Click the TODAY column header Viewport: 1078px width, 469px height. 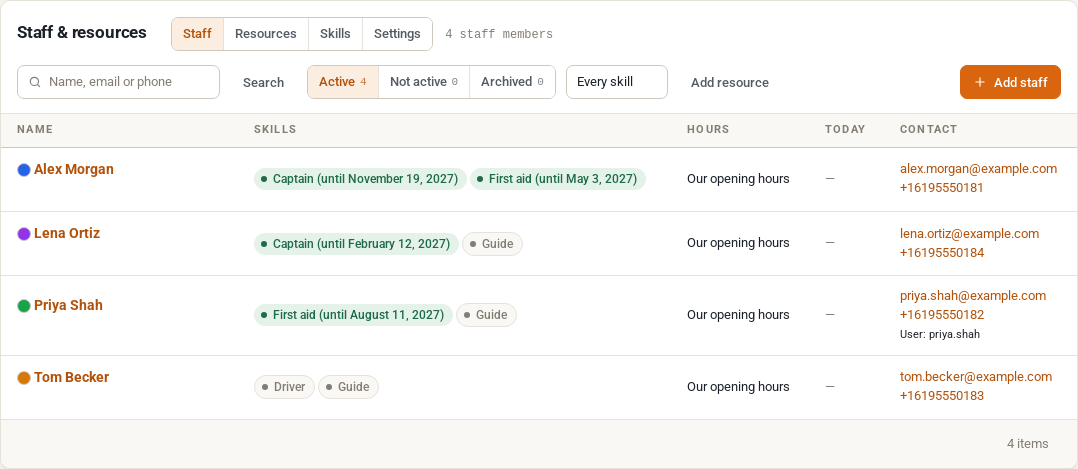coord(845,129)
